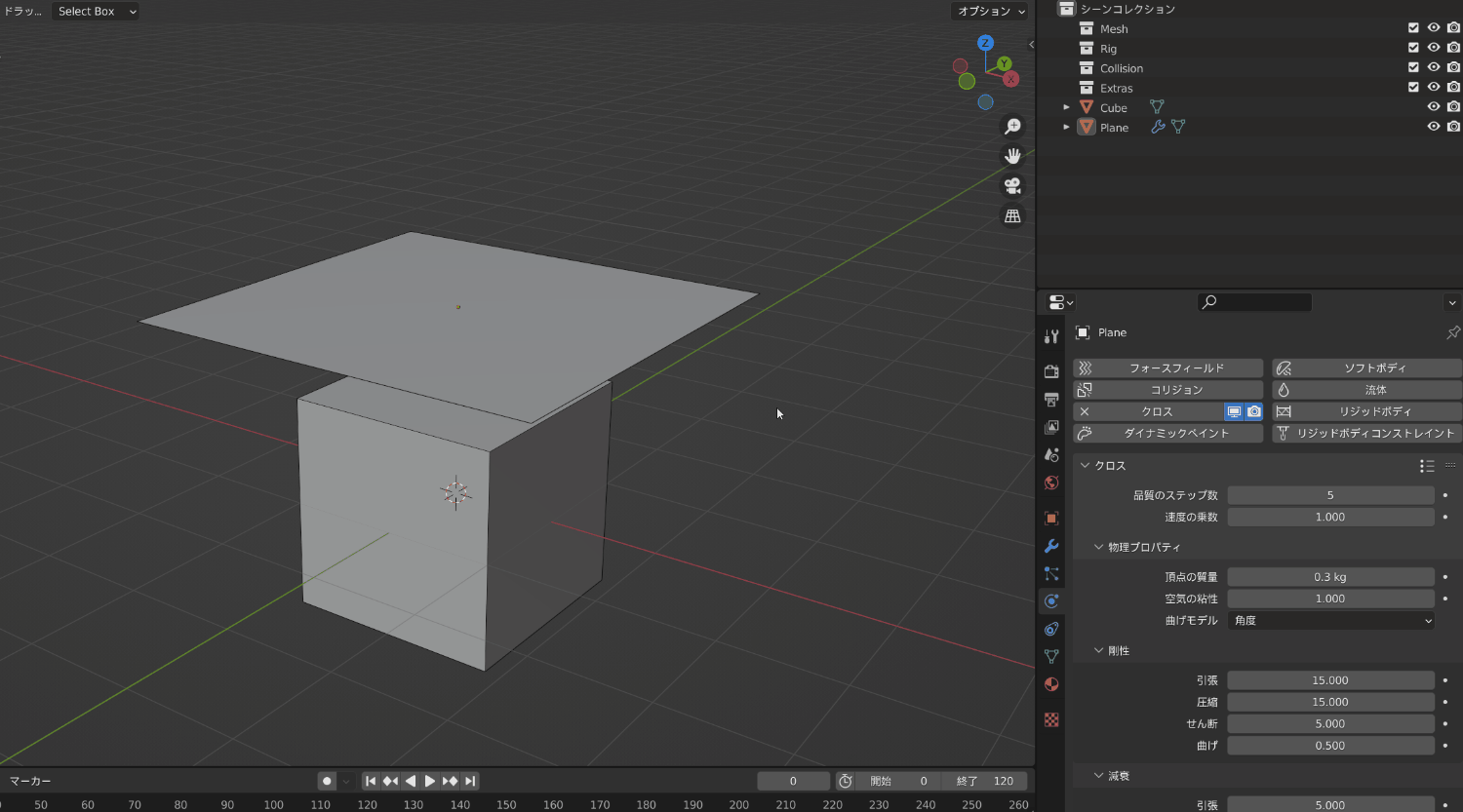Collapse the クロス panel
Viewport: 1463px width, 812px height.
point(1085,466)
